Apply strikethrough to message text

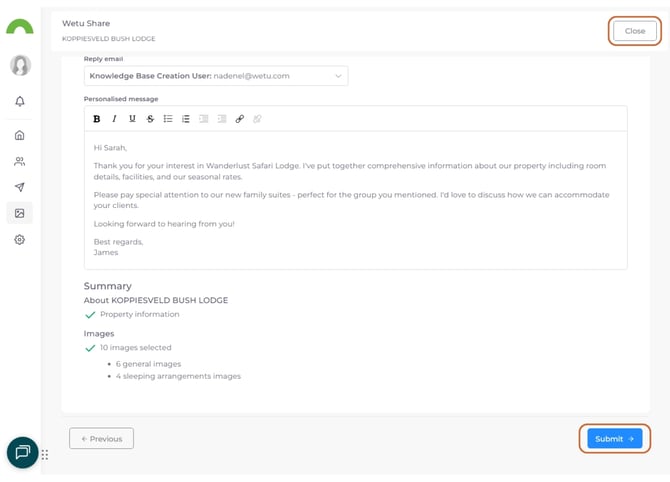[x=150, y=119]
